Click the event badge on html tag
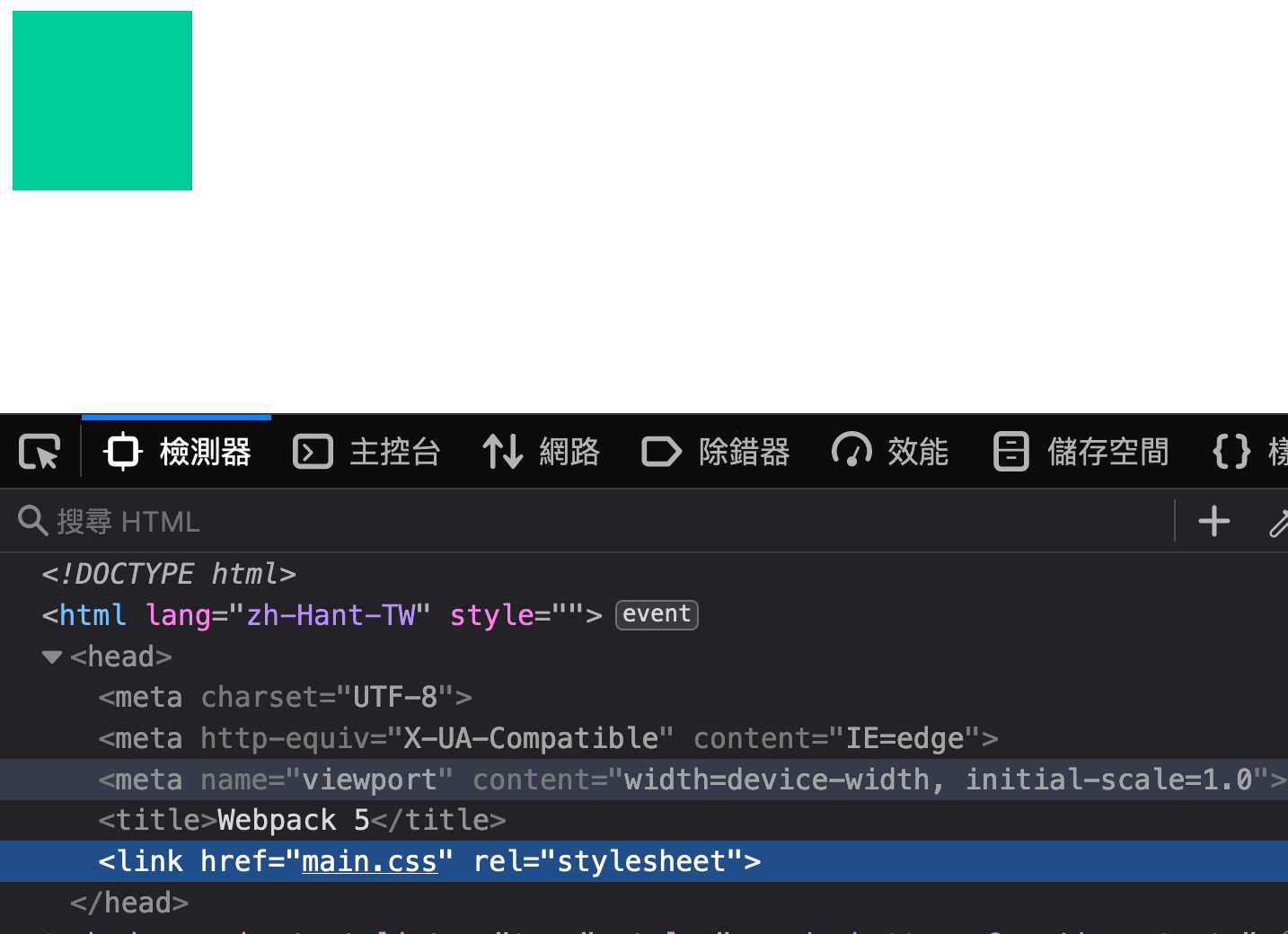Screen dimensions: 1288x934 pyautogui.click(x=657, y=615)
